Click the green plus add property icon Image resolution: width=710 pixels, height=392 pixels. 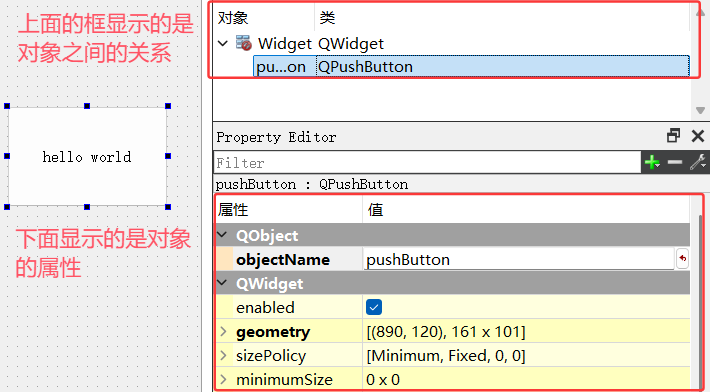652,162
